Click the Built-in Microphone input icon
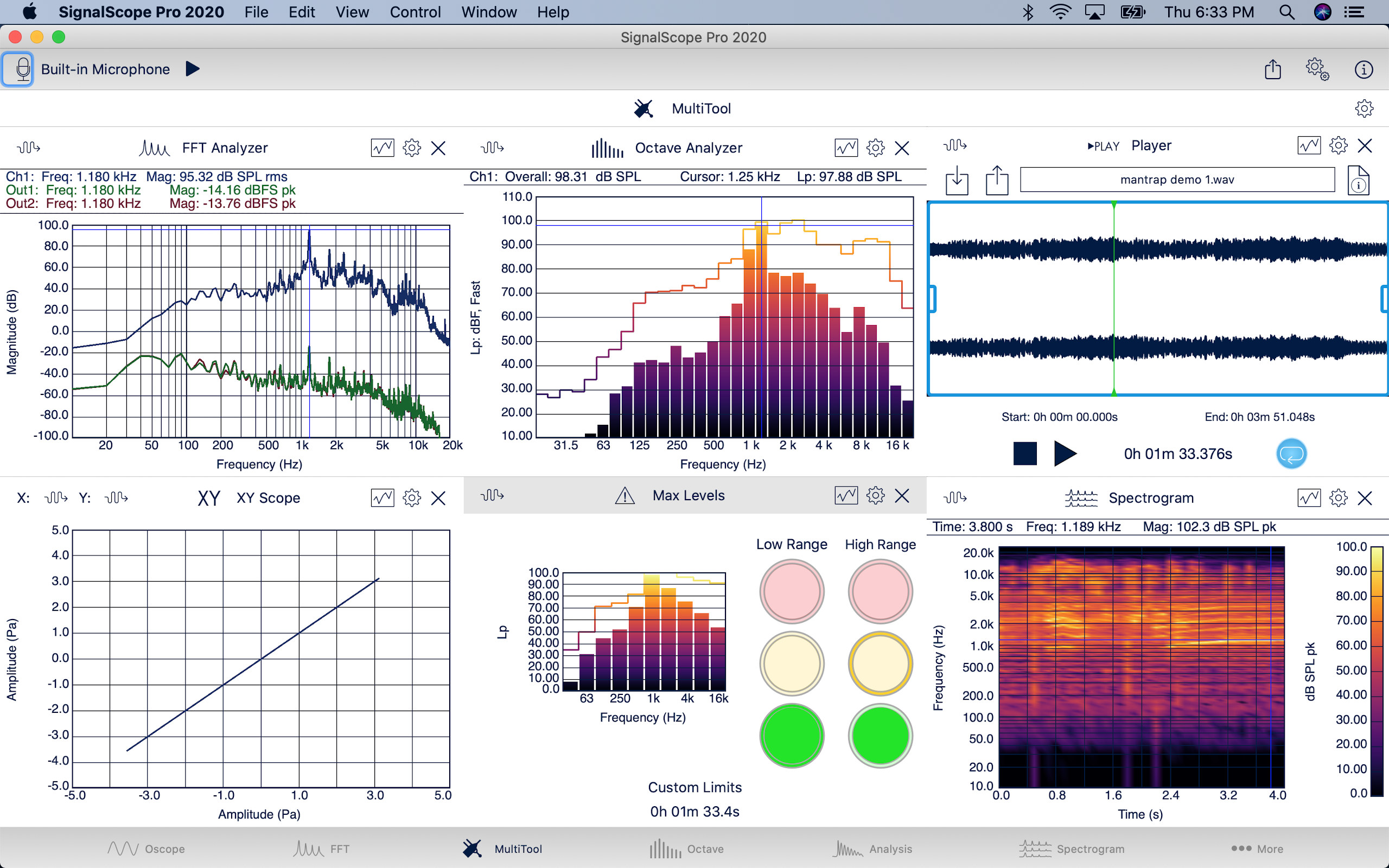1389x868 pixels. (18, 69)
